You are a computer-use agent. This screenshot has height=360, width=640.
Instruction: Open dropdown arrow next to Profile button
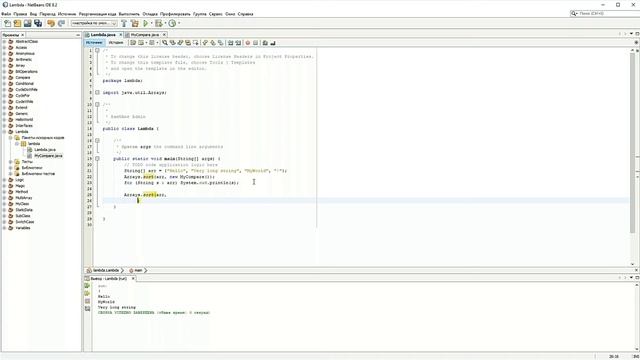click(179, 23)
